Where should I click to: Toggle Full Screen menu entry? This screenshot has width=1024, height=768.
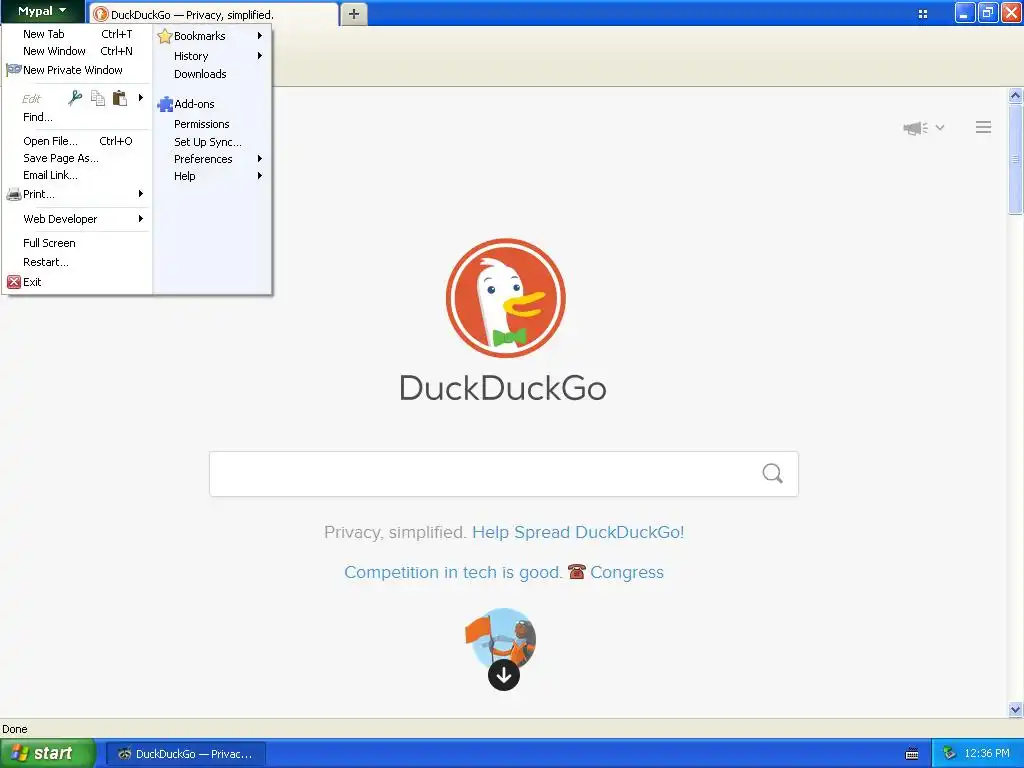77,243
